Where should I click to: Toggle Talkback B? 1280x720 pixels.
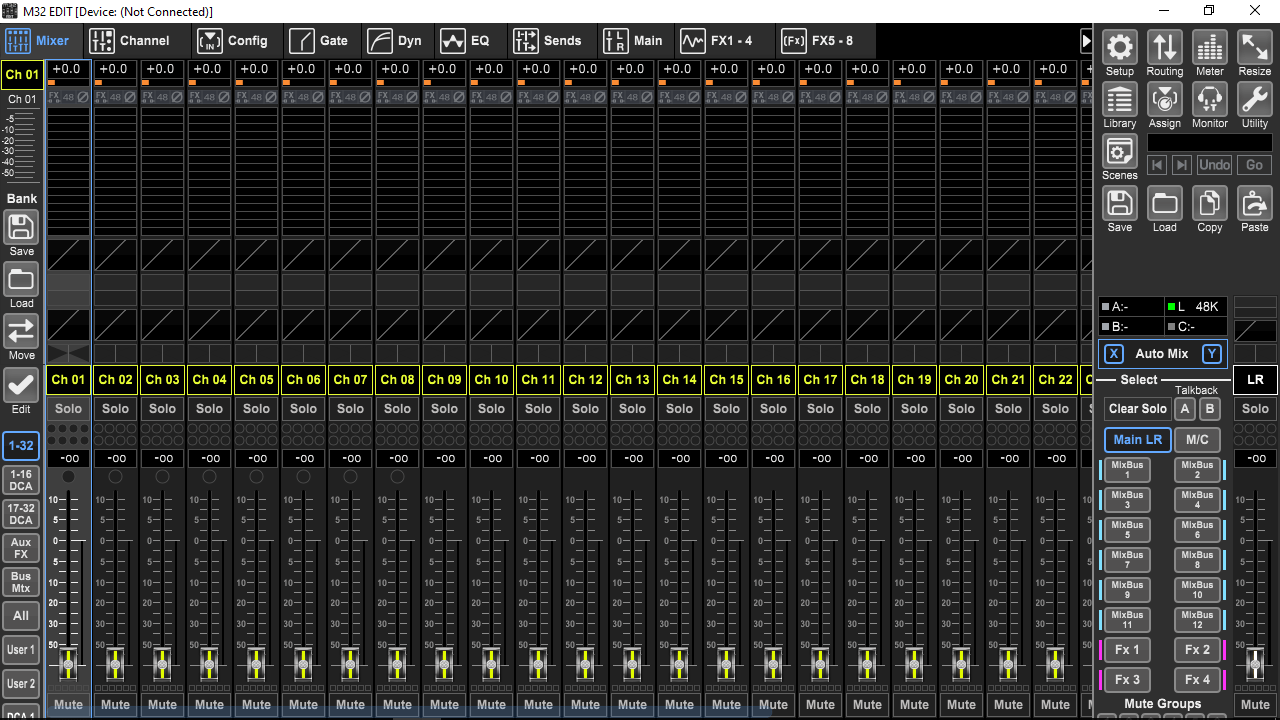1209,408
